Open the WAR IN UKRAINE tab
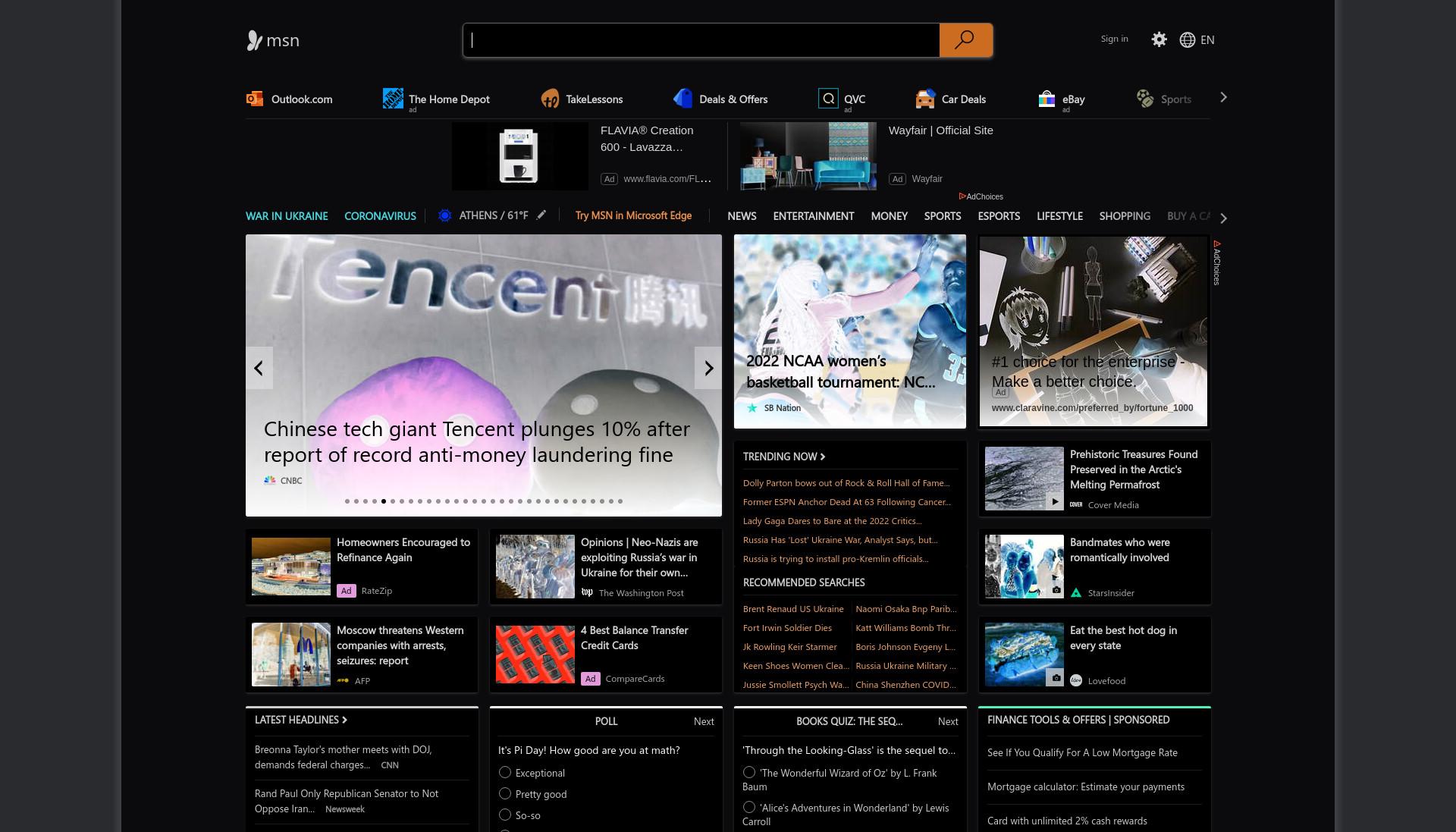 pyautogui.click(x=287, y=216)
